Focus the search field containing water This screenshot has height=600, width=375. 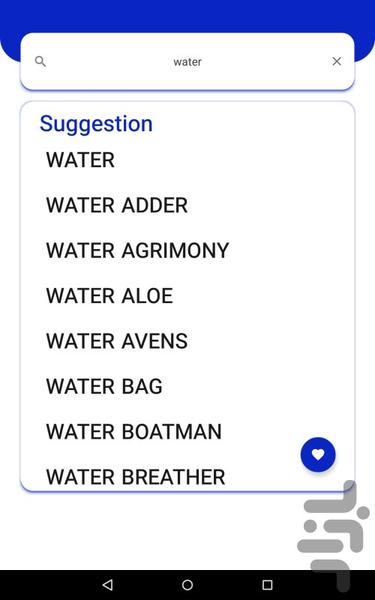pyautogui.click(x=188, y=62)
